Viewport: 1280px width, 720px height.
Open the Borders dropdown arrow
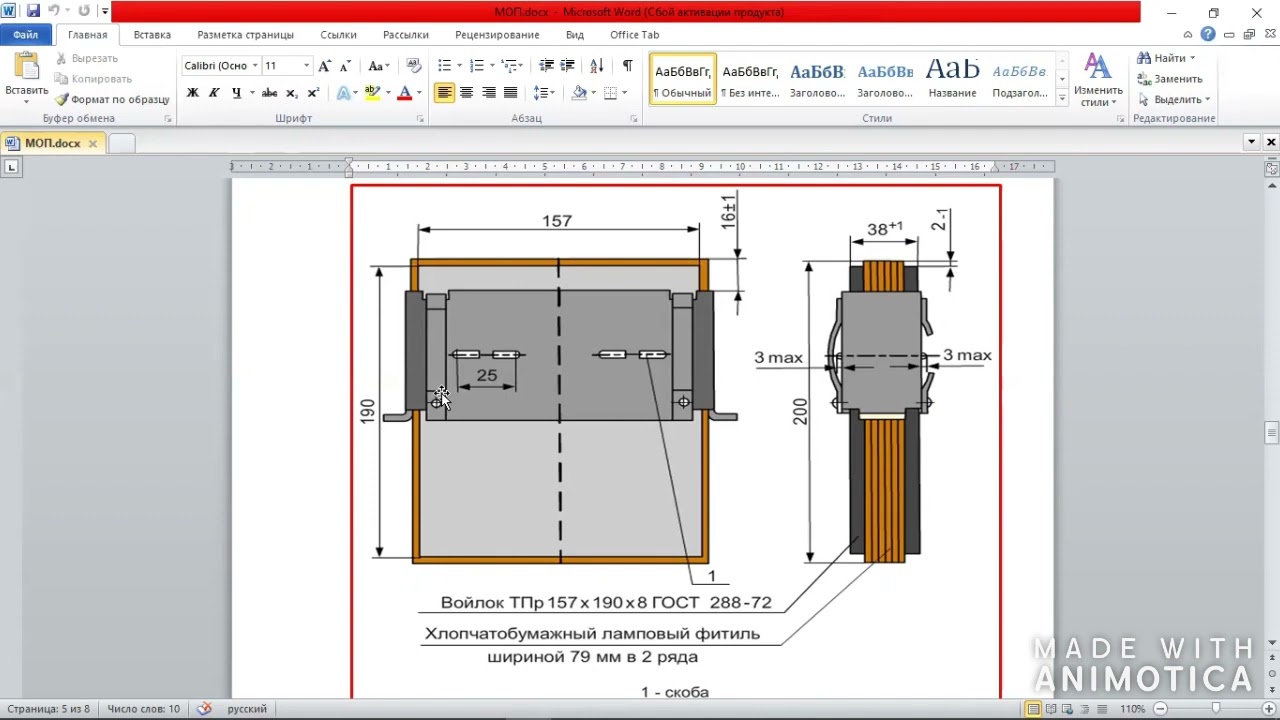point(625,92)
